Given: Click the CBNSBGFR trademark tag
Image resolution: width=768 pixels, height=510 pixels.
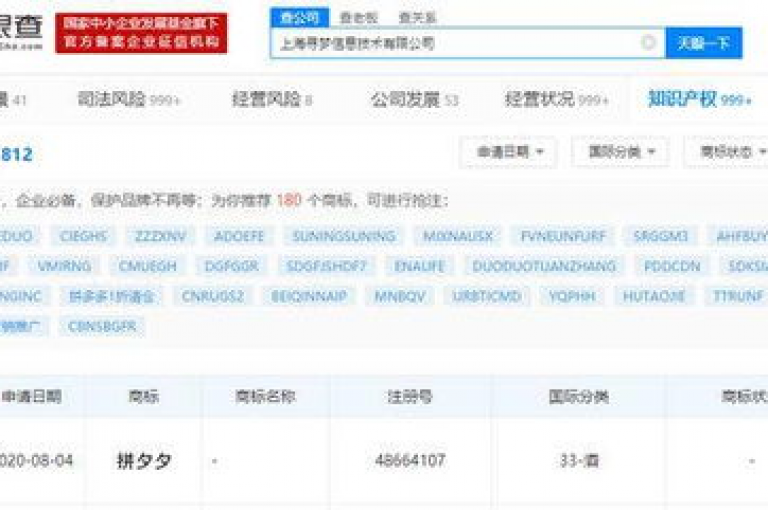Looking at the screenshot, I should [102, 326].
